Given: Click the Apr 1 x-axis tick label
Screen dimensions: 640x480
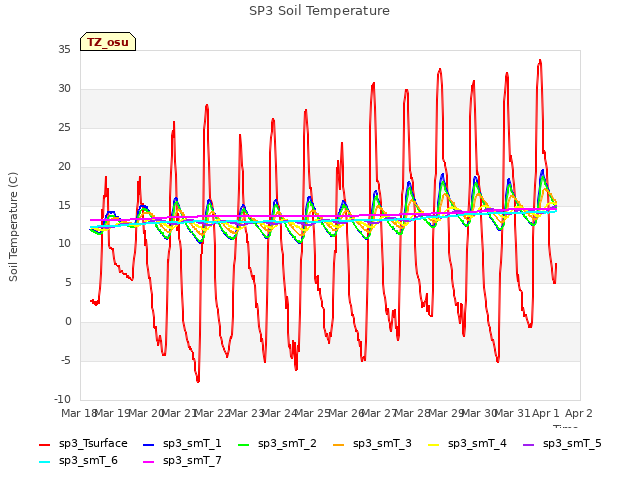Looking at the screenshot, I should (x=545, y=413).
